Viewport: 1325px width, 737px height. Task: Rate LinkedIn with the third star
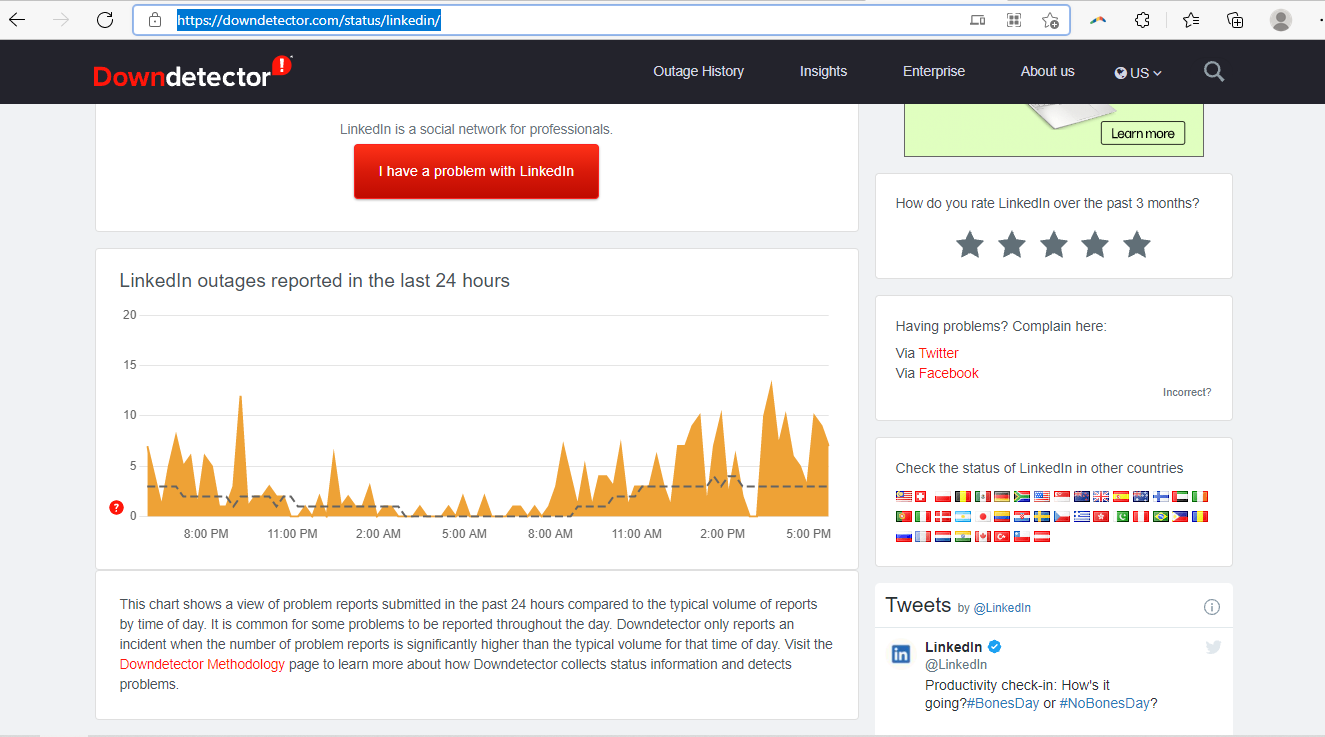click(x=1054, y=244)
